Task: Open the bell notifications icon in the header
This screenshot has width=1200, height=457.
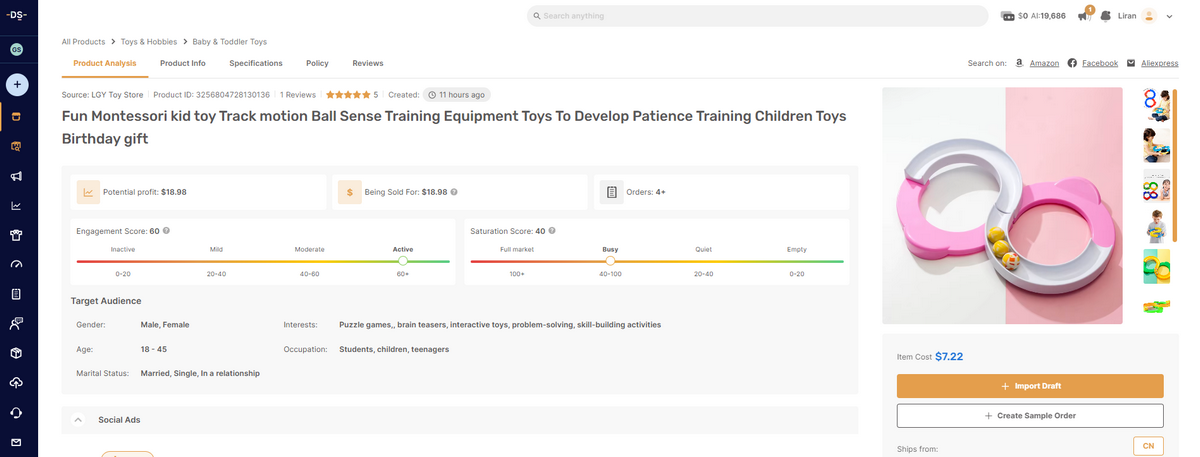Action: point(1105,16)
